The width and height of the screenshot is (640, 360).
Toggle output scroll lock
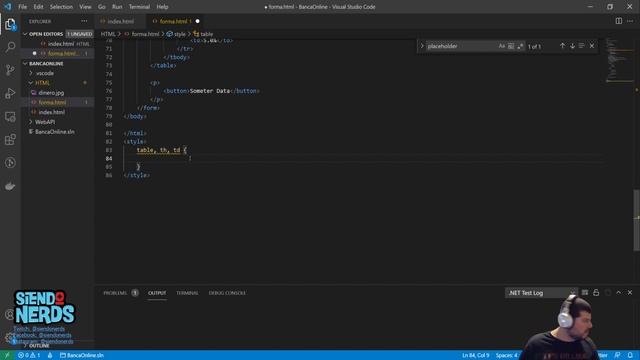click(596, 293)
